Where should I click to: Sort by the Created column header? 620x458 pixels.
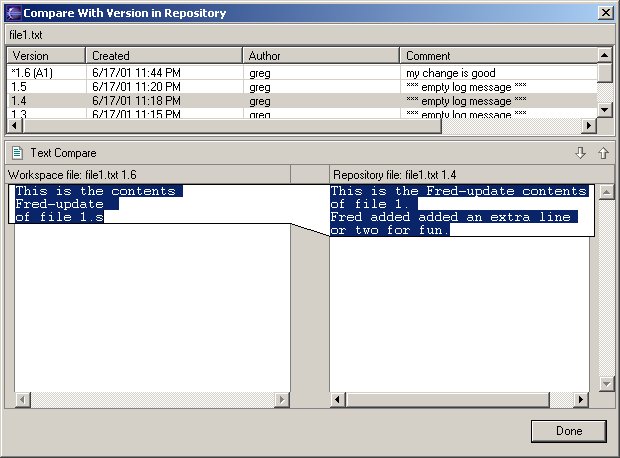point(164,56)
